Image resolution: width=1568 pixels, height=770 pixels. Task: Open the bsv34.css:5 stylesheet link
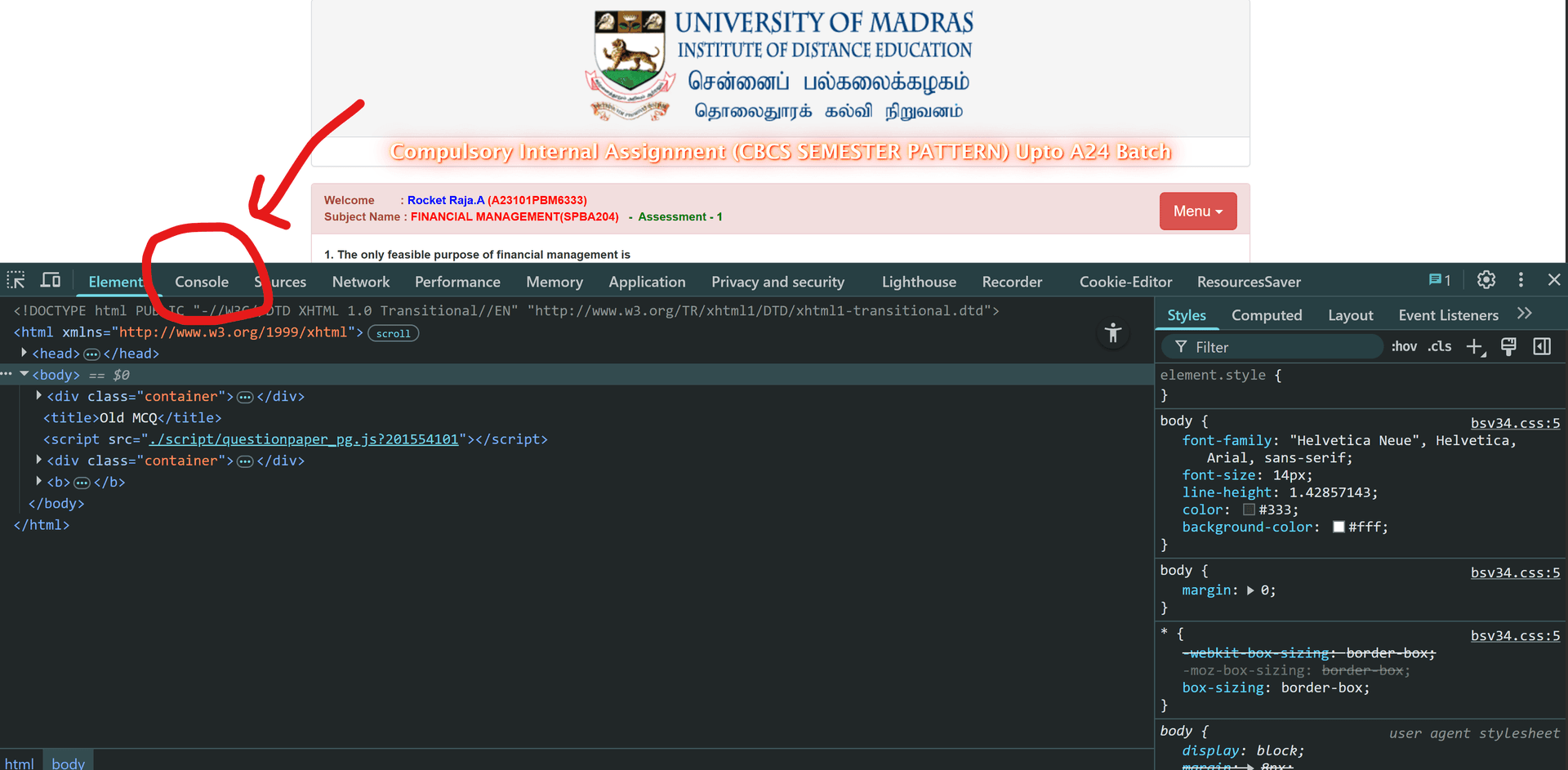[x=1515, y=423]
